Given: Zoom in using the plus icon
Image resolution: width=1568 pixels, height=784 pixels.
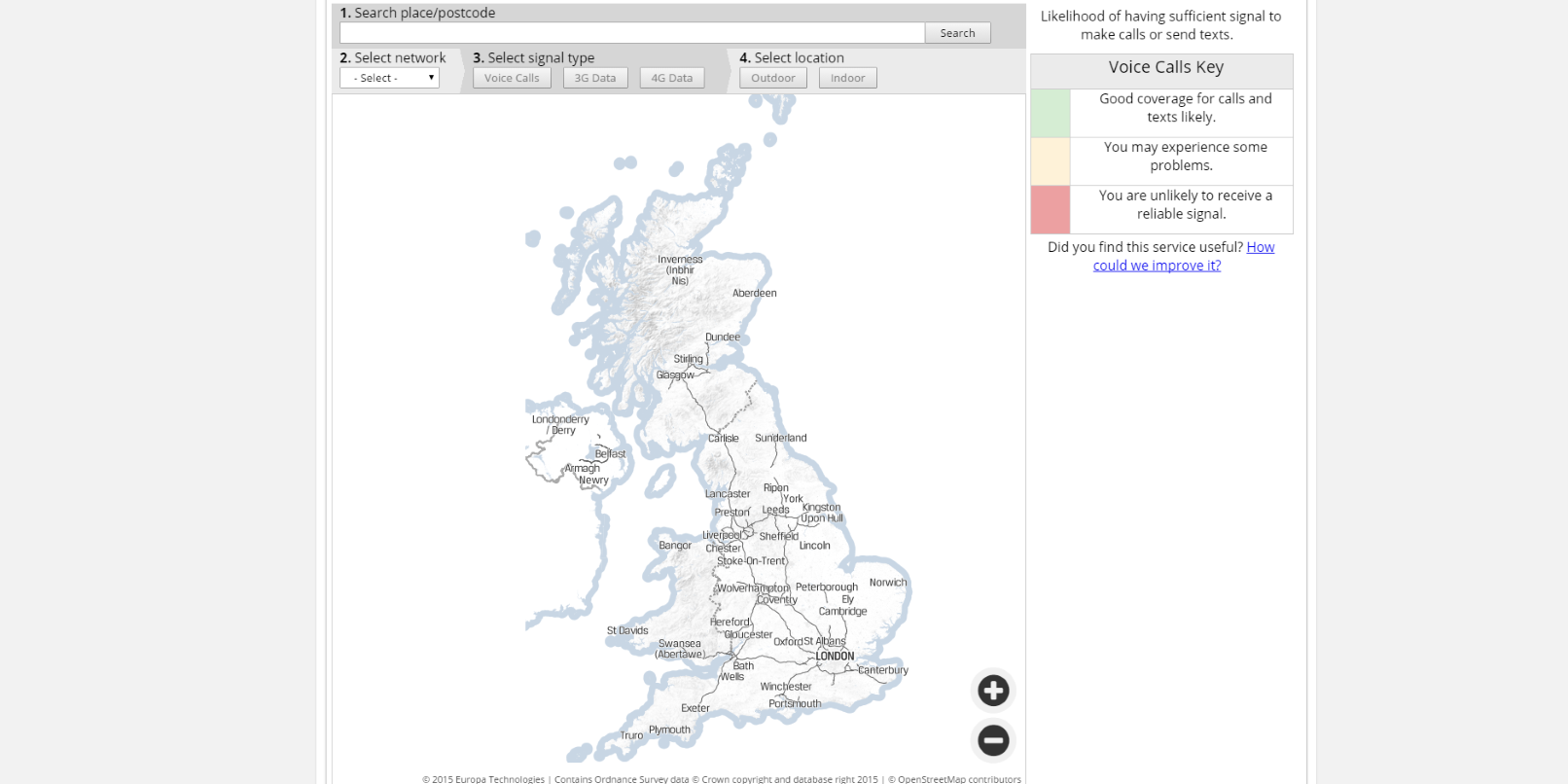Looking at the screenshot, I should click(x=993, y=691).
